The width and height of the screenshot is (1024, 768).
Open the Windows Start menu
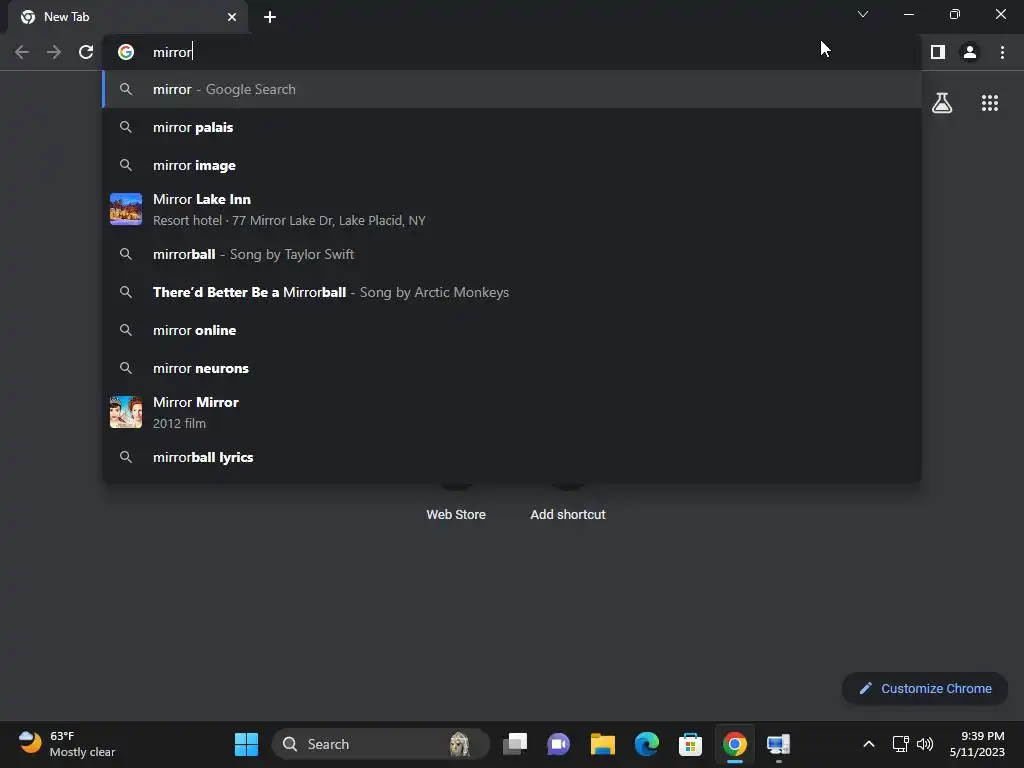[x=246, y=744]
